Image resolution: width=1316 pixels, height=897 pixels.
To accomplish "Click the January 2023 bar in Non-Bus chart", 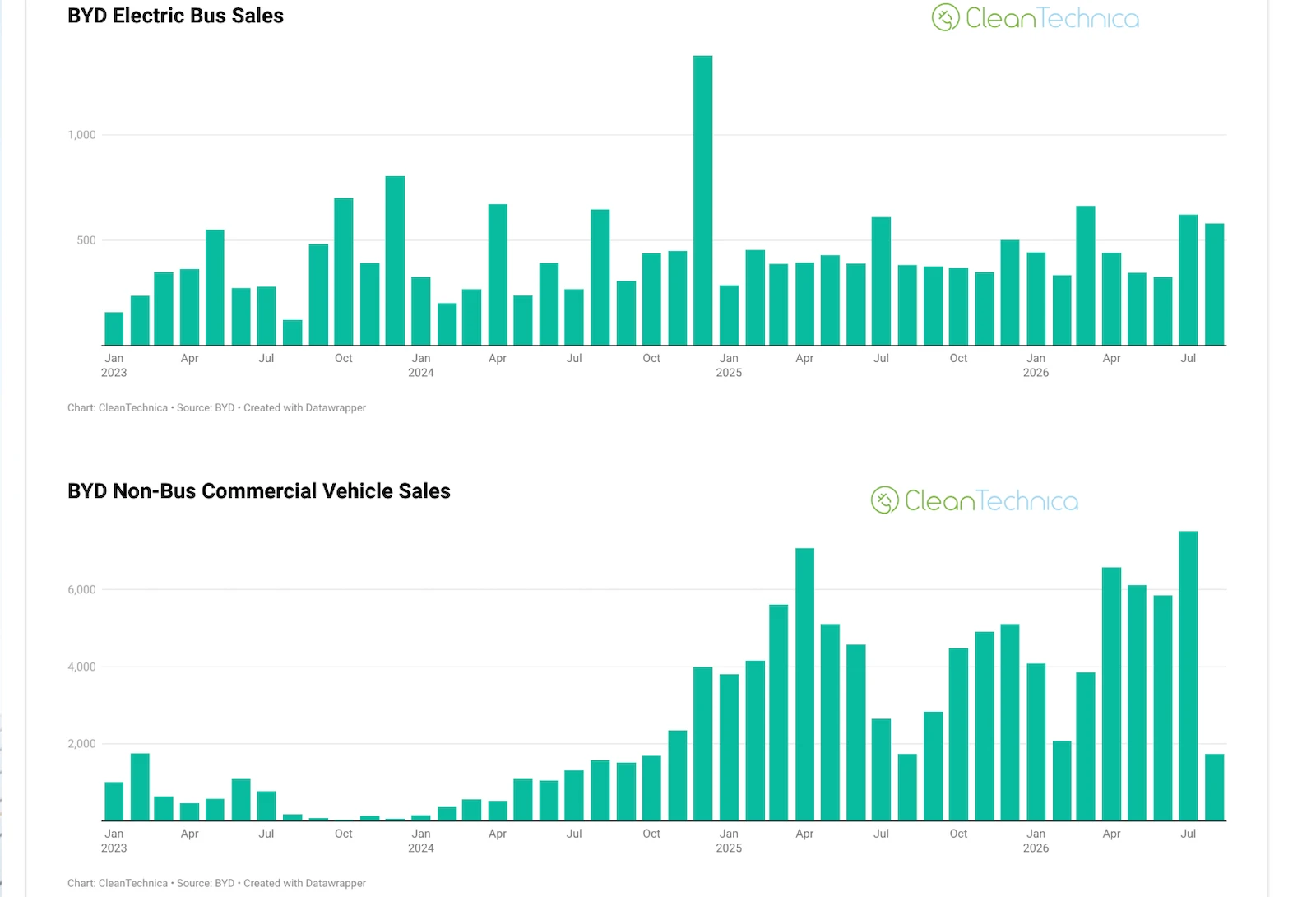I will point(114,802).
